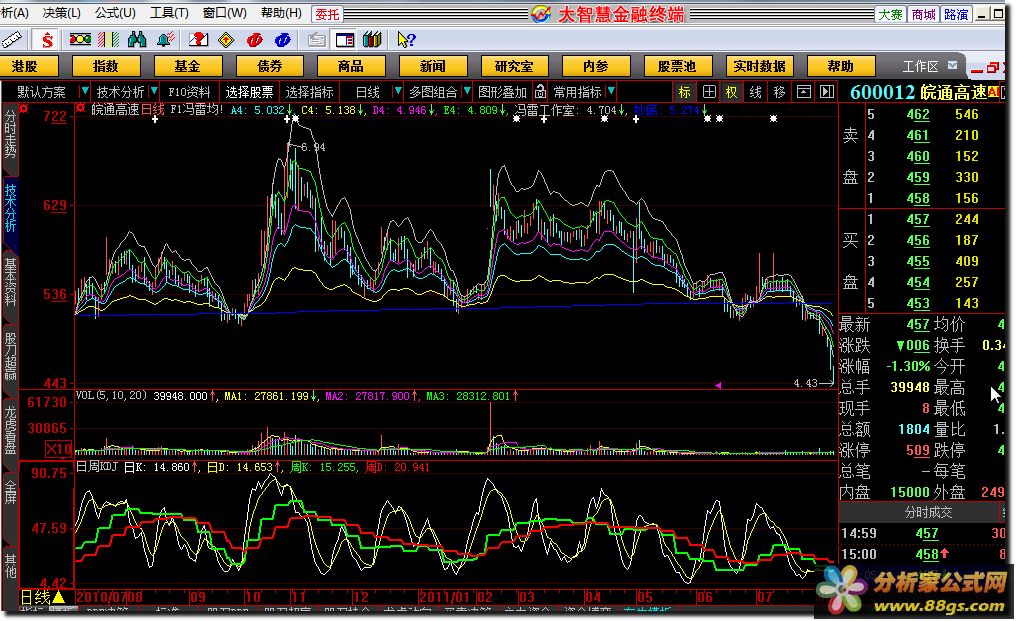The width and height of the screenshot is (1016, 621).
Task: Toggle the 移 move button
Action: pyautogui.click(x=779, y=92)
